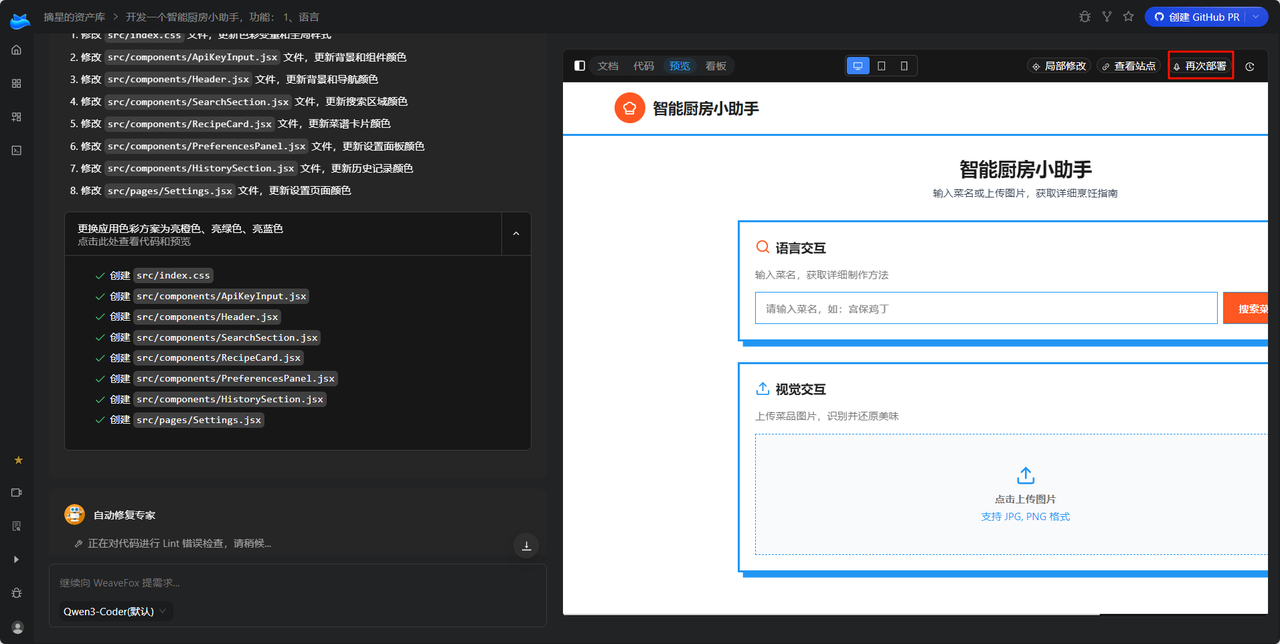Collapse the 更换应用色彩方案 task card
Screen dimensions: 1280x644
tap(516, 233)
